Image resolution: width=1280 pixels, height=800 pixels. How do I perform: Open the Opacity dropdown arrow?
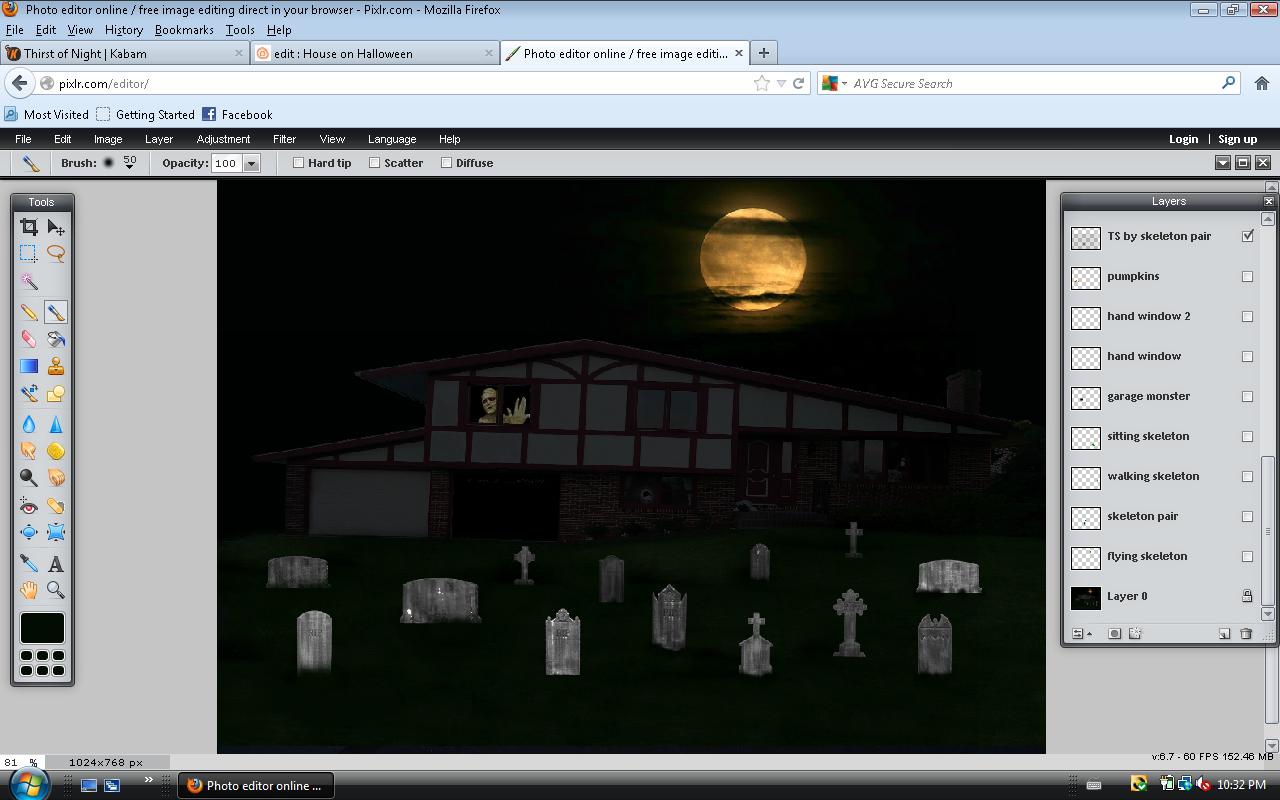pos(251,163)
